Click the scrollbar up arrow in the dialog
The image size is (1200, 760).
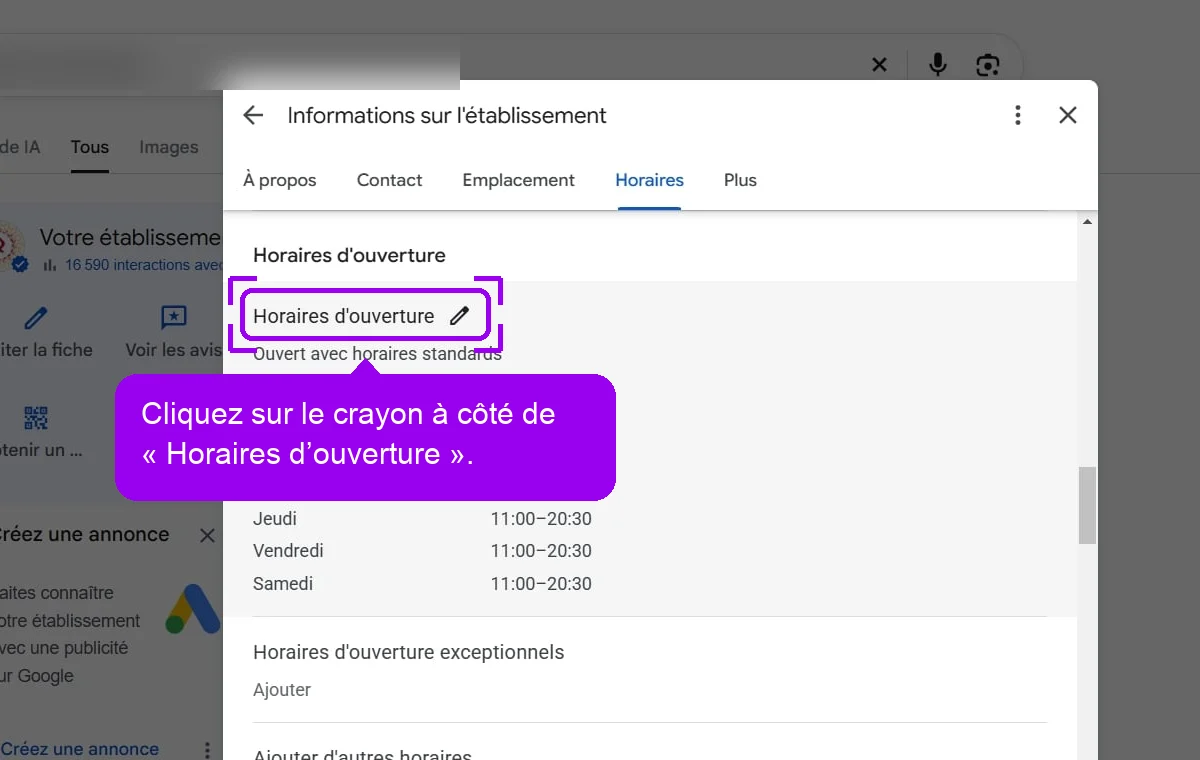point(1087,221)
